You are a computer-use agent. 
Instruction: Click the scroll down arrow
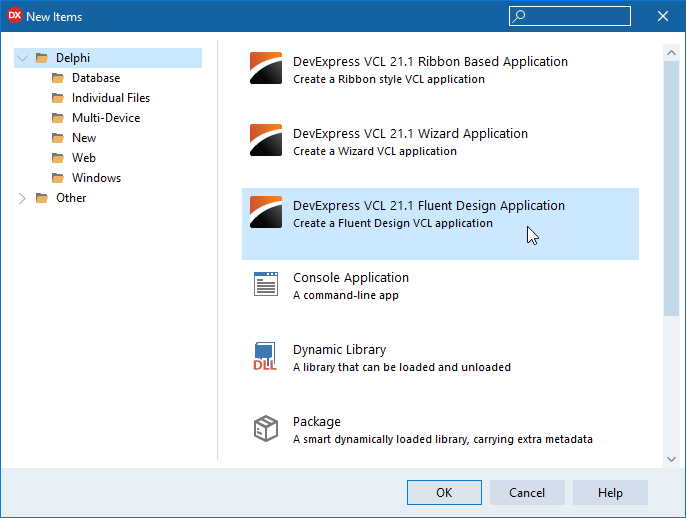[x=671, y=459]
